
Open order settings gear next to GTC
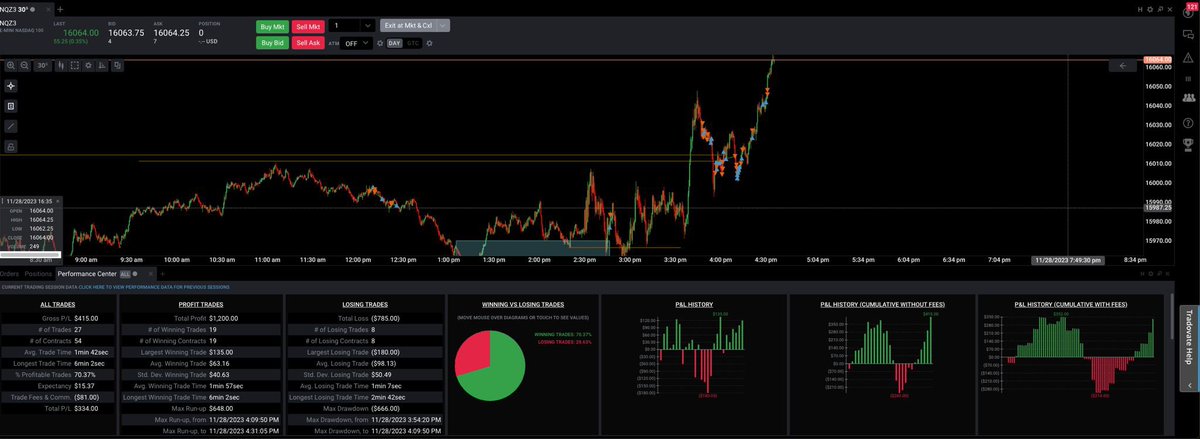coord(429,43)
